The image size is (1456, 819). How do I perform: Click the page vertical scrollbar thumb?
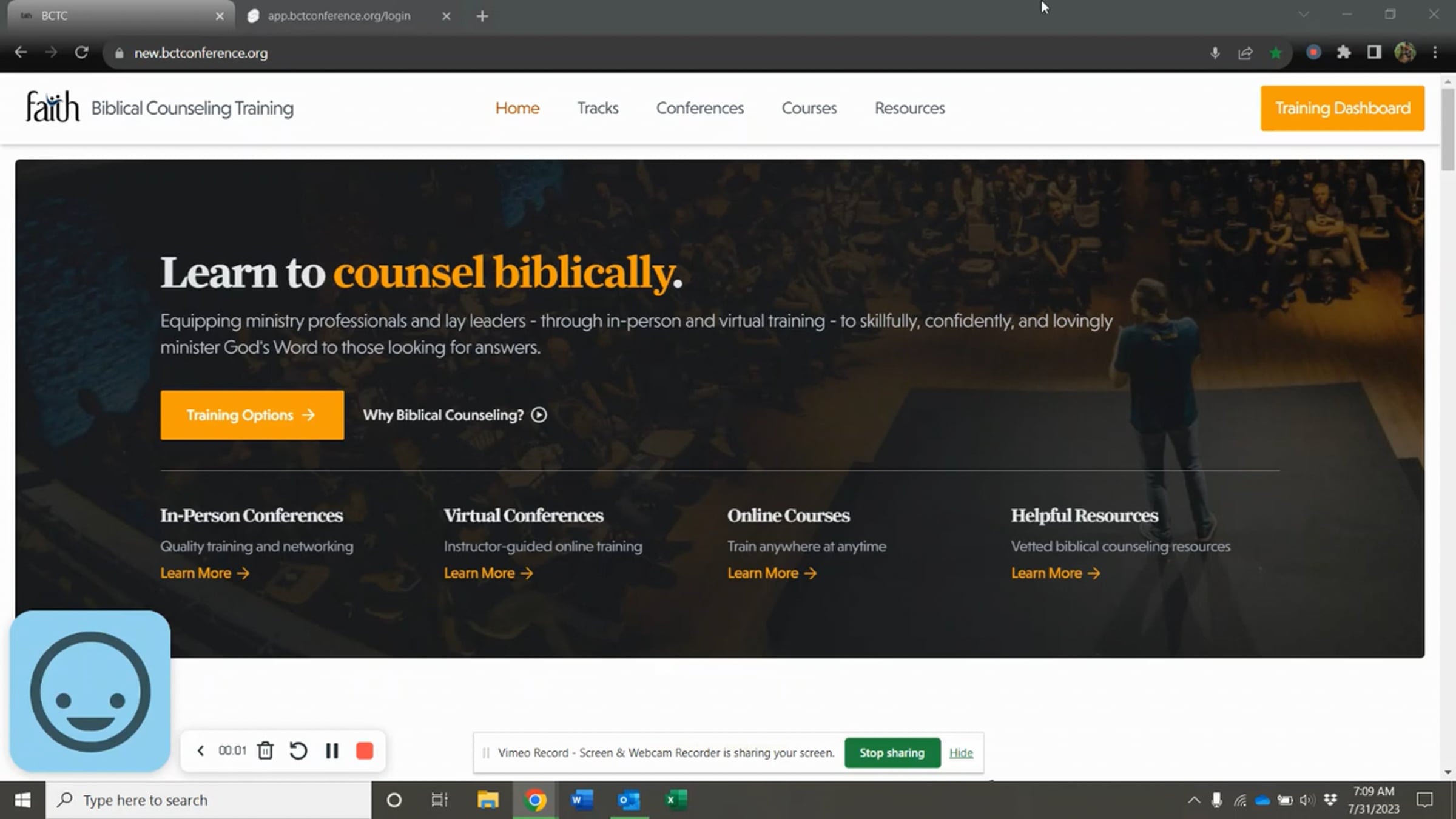click(1448, 129)
